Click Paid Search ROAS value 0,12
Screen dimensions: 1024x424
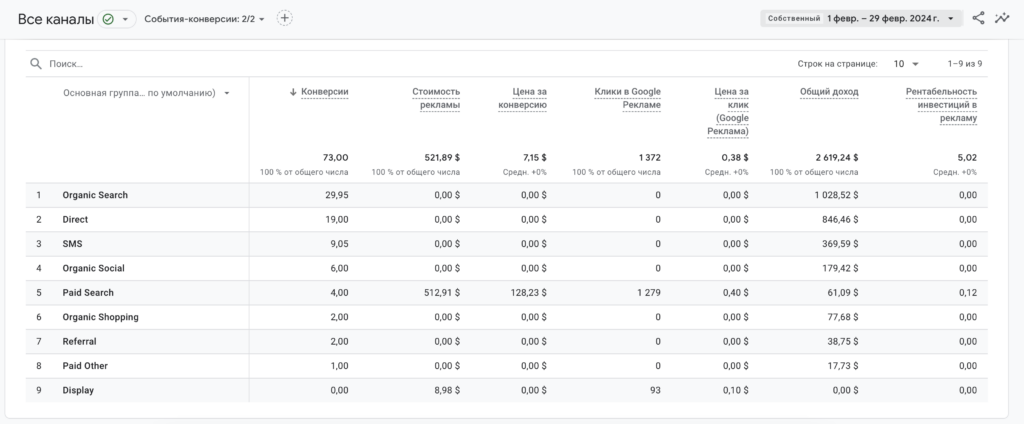point(968,293)
